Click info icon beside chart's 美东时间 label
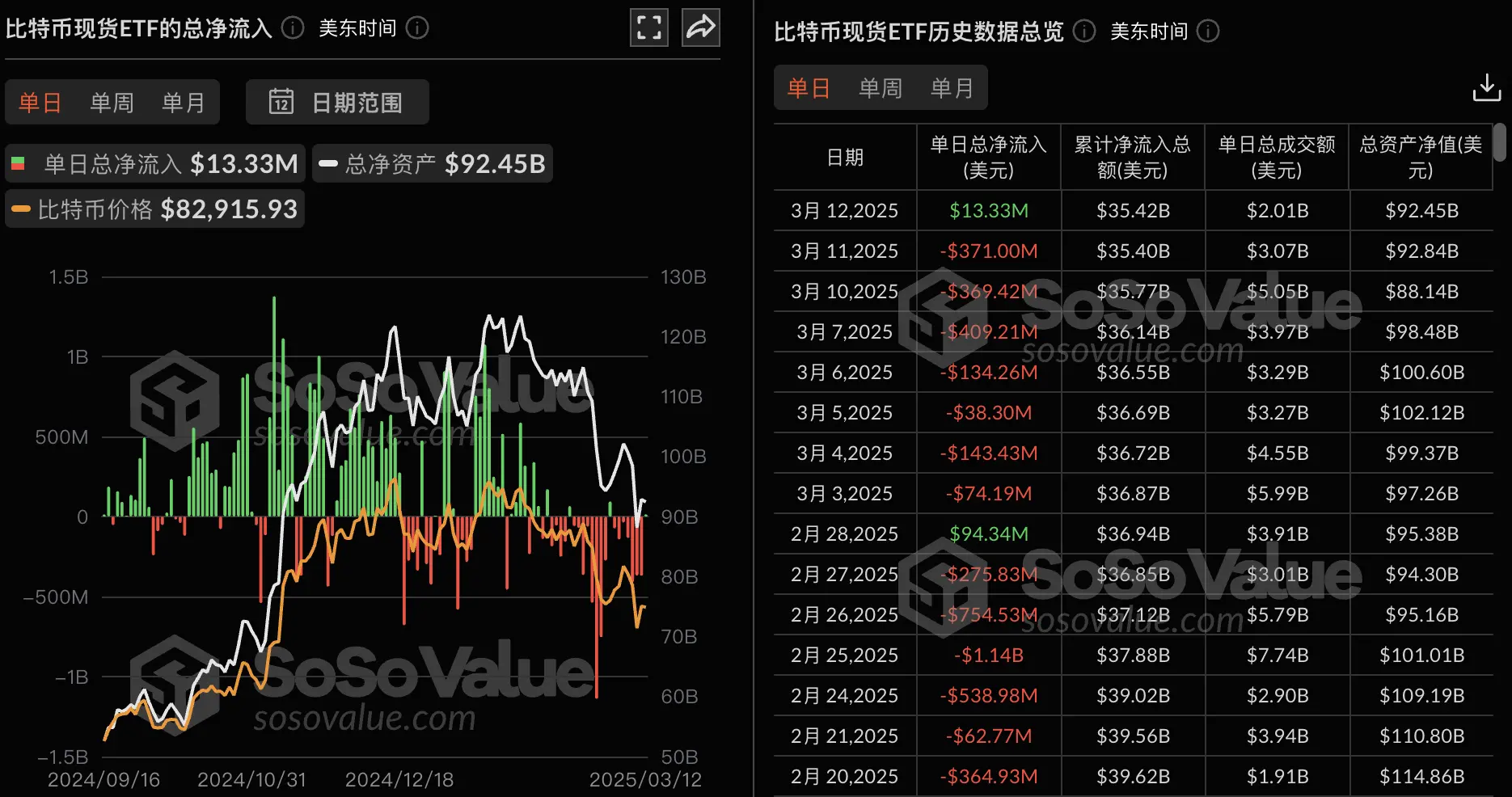The image size is (1512, 797). [x=417, y=28]
